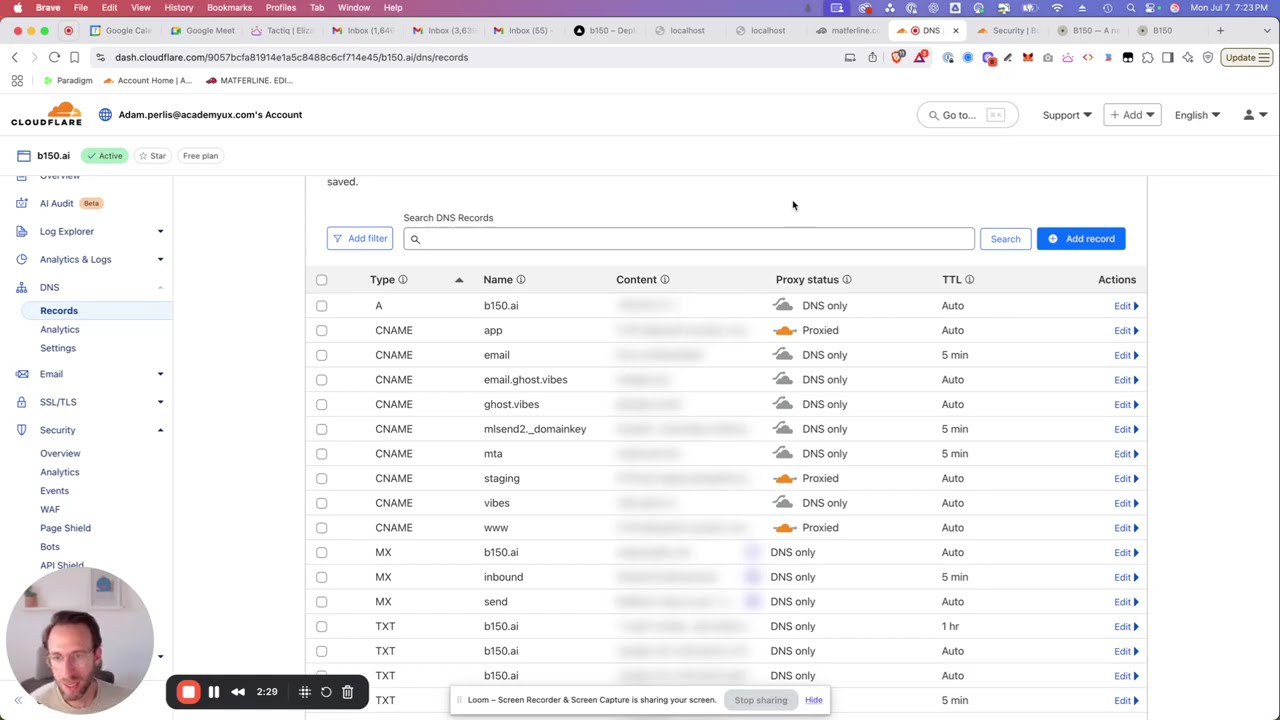Click the TTL column info icon

pyautogui.click(x=969, y=280)
